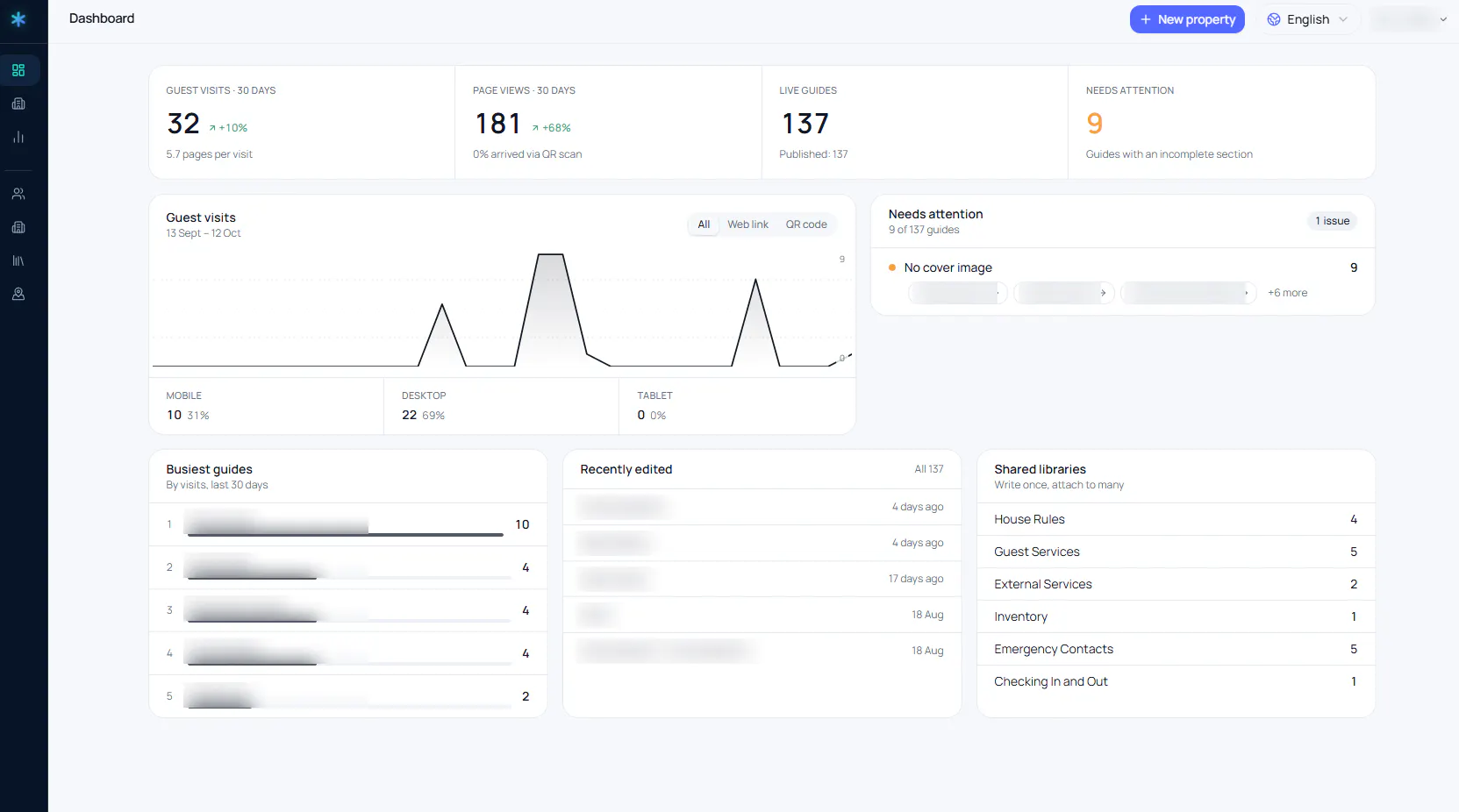Open the bar-chart analytics sidebar icon
The height and width of the screenshot is (812, 1459).
click(x=18, y=137)
